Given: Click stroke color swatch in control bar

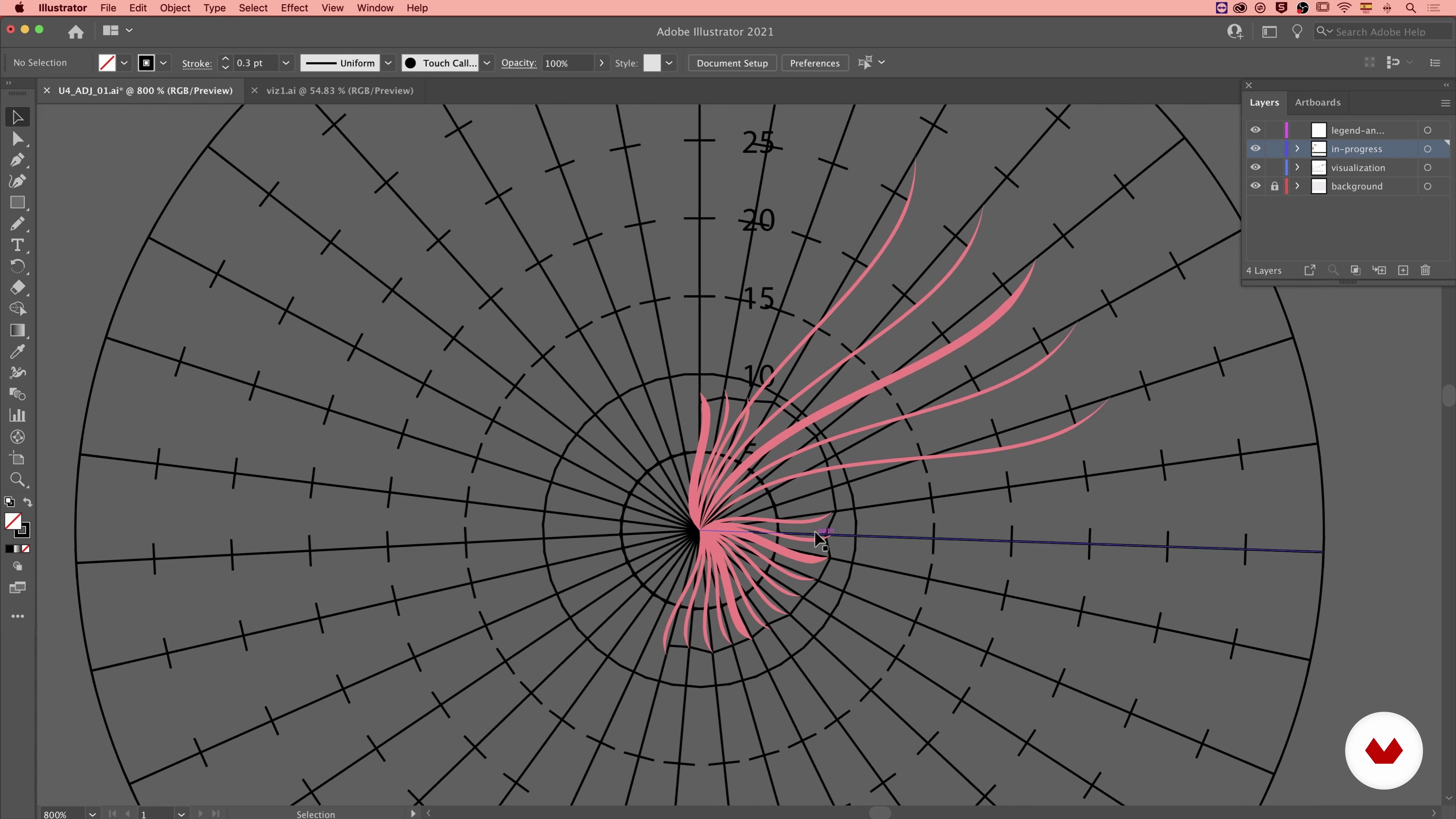Looking at the screenshot, I should [146, 63].
